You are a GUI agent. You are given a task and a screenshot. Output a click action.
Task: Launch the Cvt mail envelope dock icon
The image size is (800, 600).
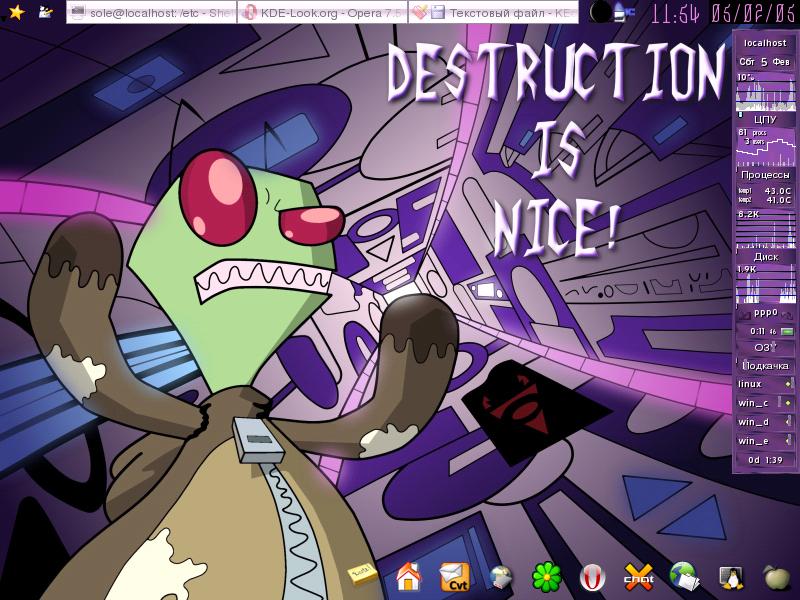(x=454, y=577)
